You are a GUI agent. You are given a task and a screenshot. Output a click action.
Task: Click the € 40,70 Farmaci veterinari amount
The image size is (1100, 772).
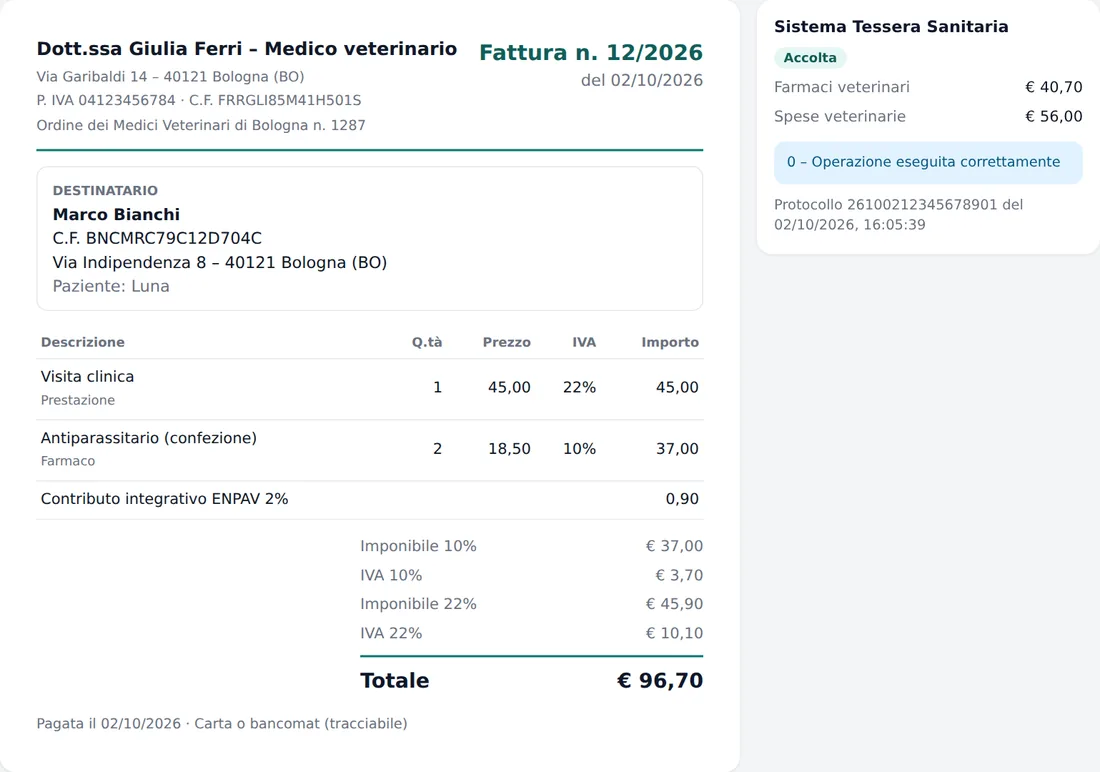pos(1054,87)
